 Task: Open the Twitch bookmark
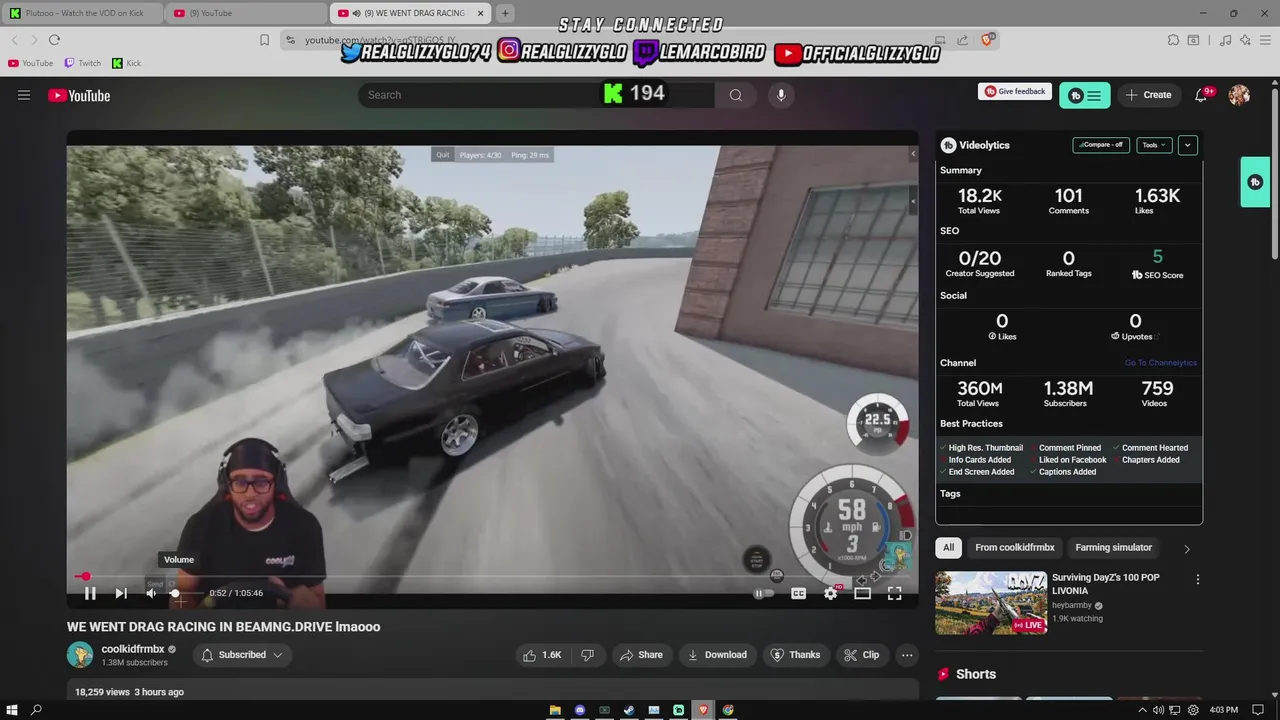click(82, 63)
